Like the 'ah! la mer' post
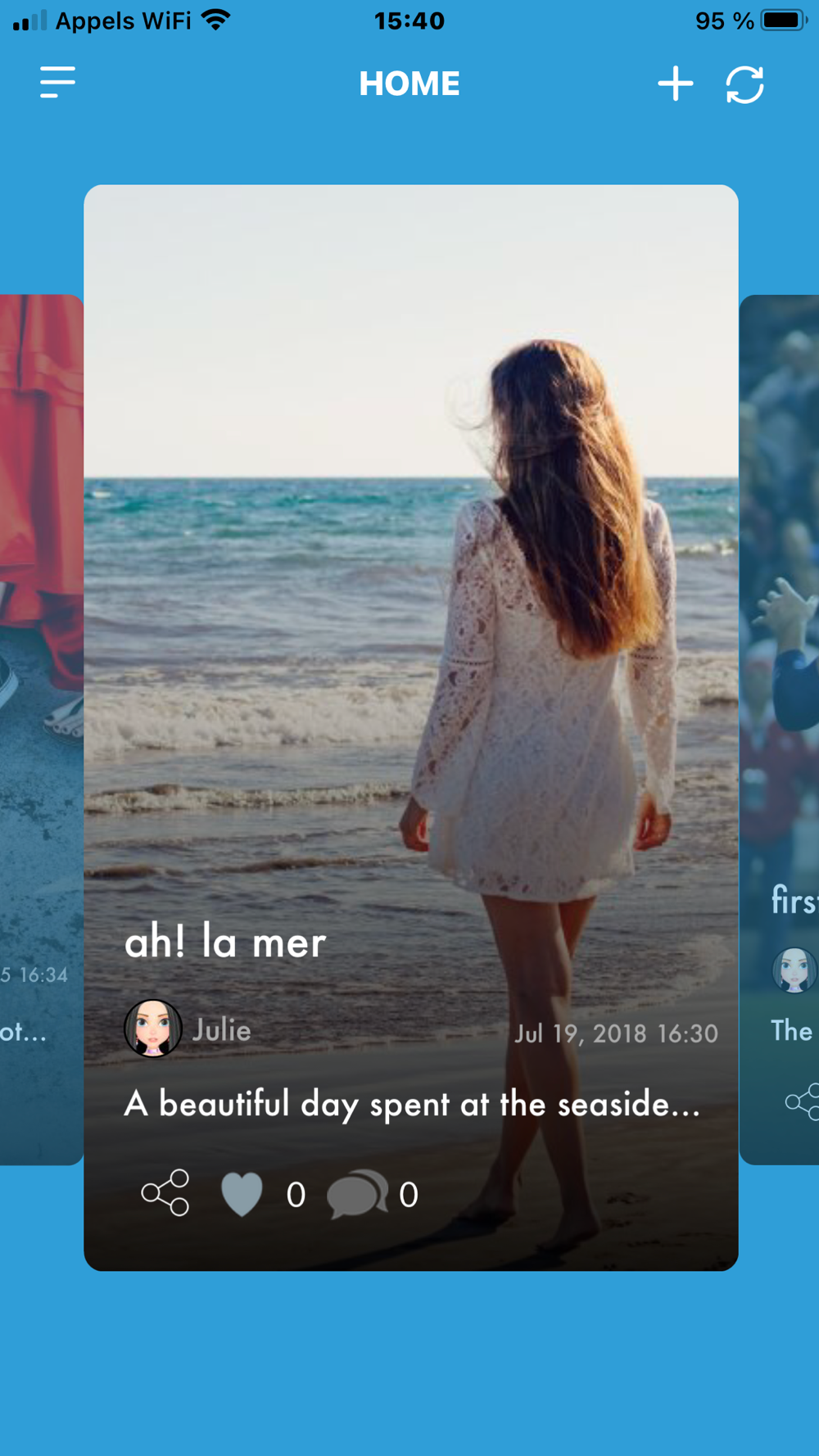The height and width of the screenshot is (1456, 819). click(x=242, y=1194)
